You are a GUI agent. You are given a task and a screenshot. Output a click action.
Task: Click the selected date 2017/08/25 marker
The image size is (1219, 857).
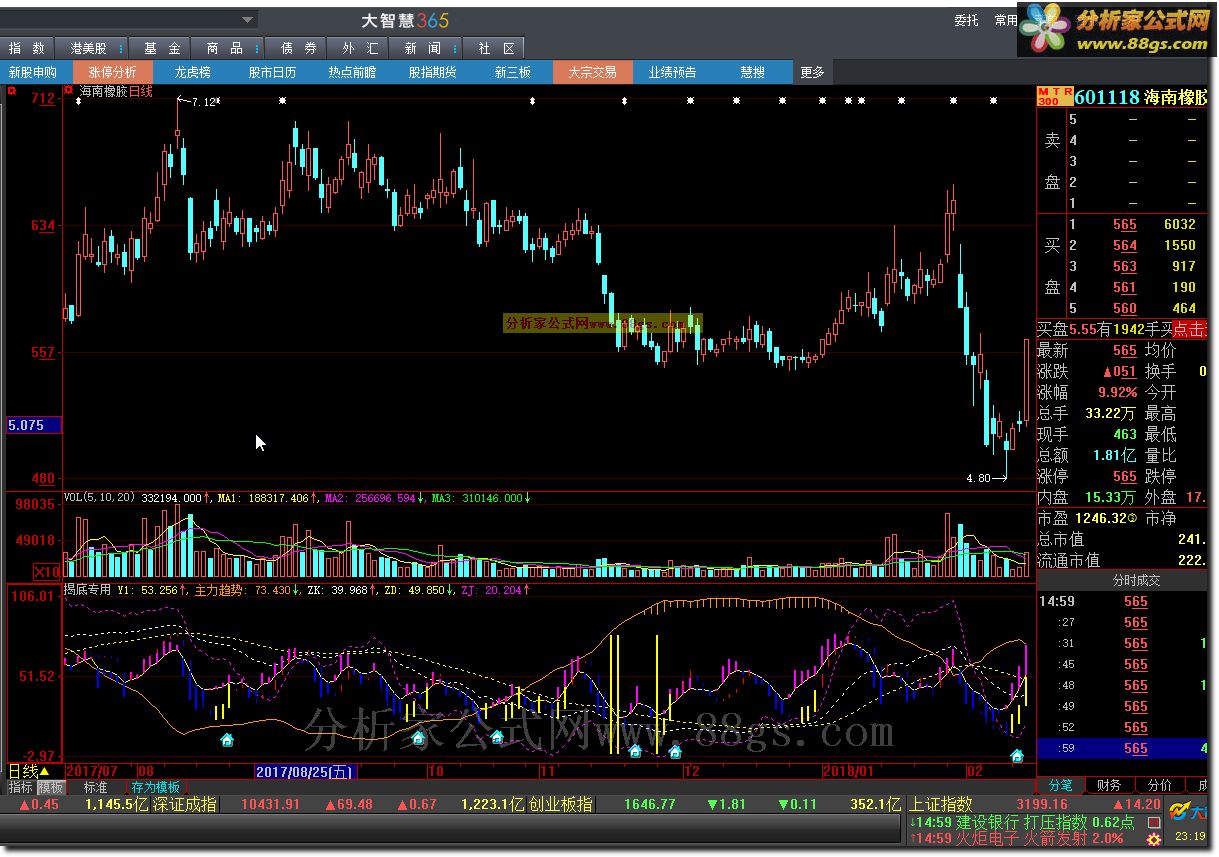(x=304, y=771)
